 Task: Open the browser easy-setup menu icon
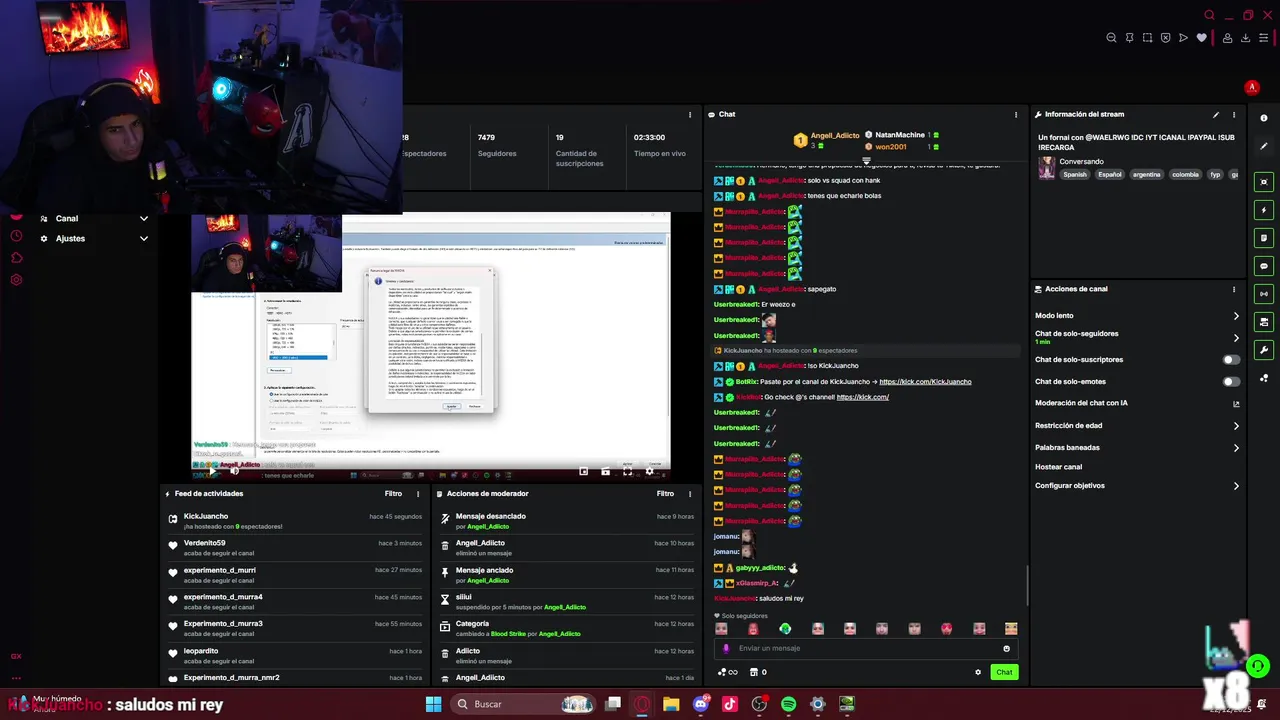point(1264,38)
